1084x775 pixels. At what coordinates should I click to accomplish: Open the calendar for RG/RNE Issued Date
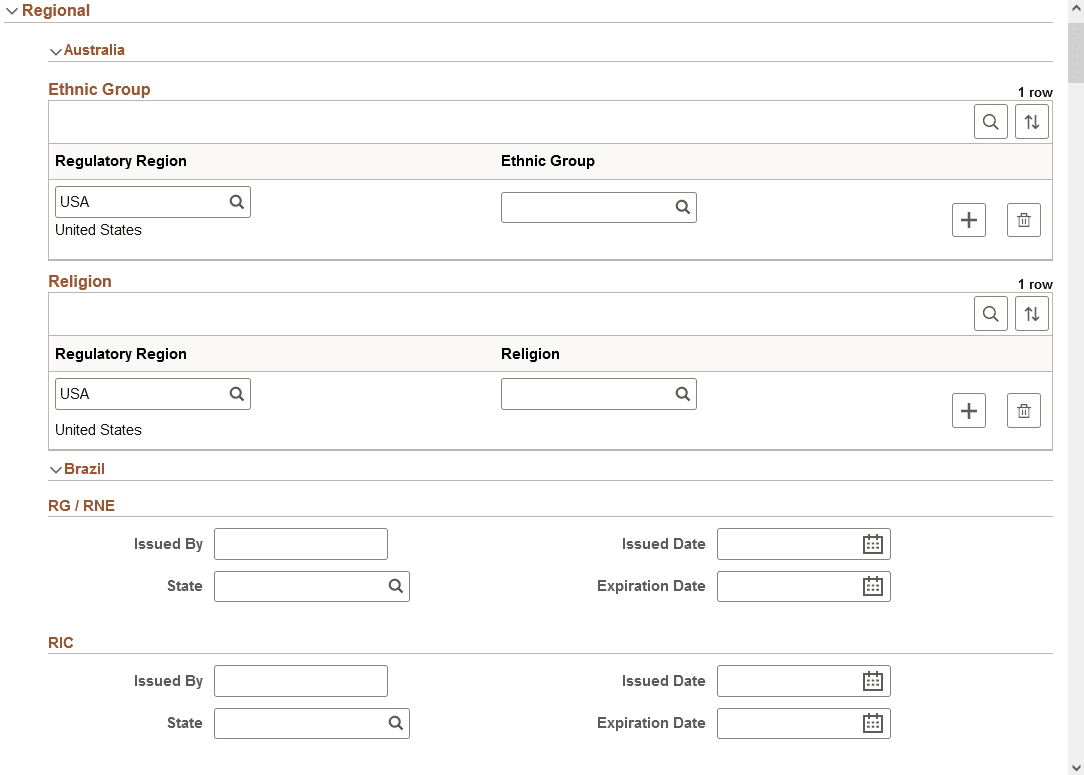871,544
